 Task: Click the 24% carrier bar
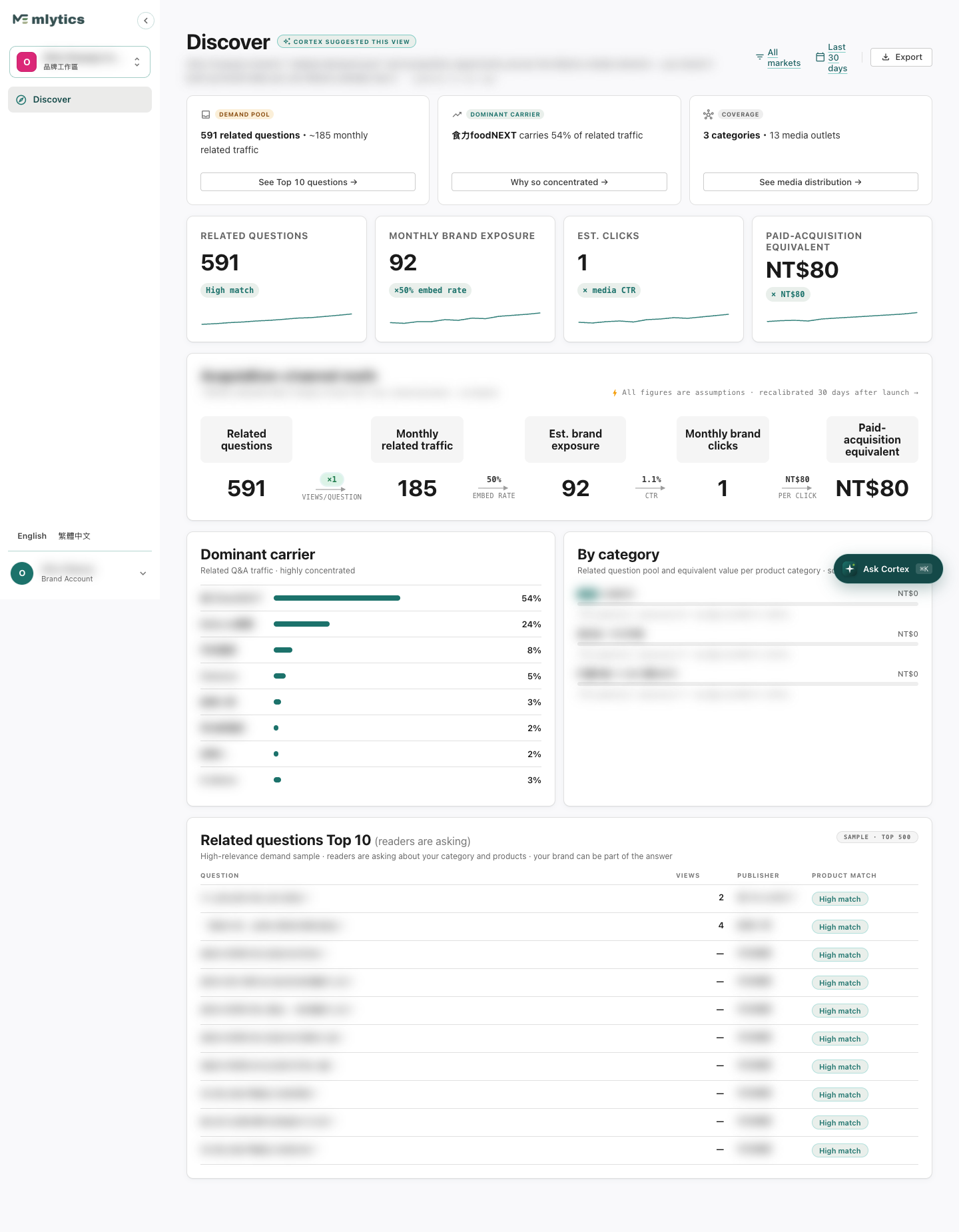click(302, 624)
